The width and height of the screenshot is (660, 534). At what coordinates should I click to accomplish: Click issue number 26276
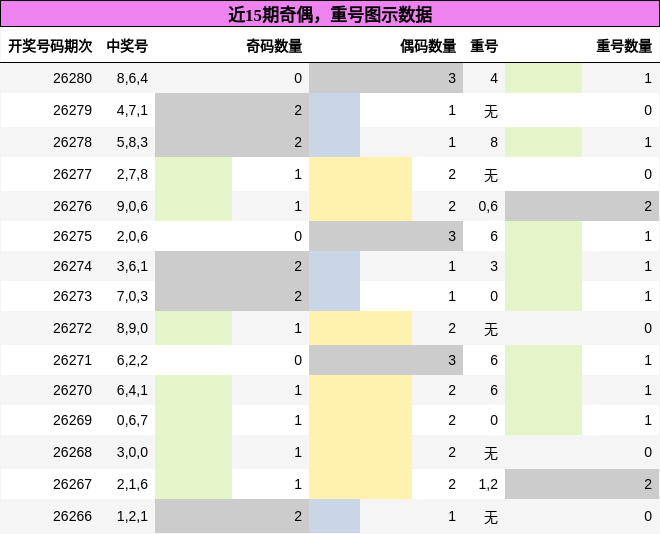pyautogui.click(x=72, y=206)
